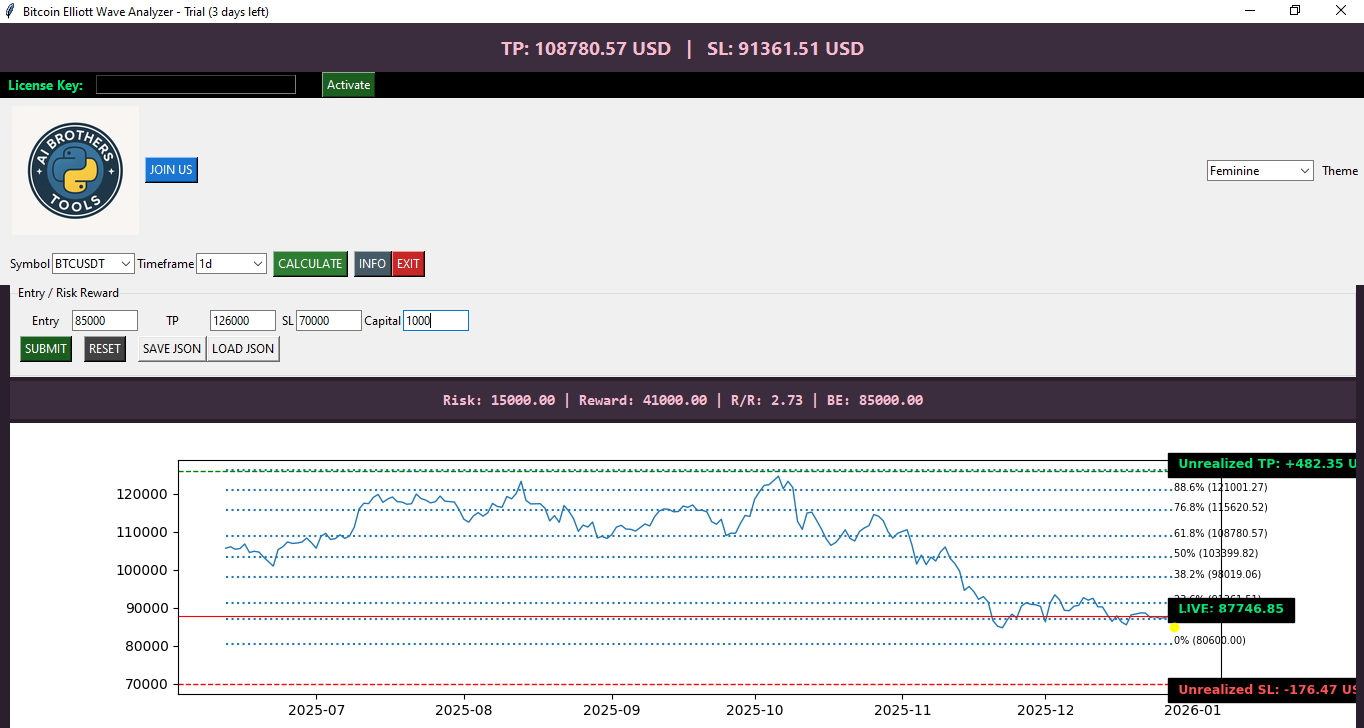1364x728 pixels.
Task: Select the TP field showing 126000
Action: [x=243, y=321]
